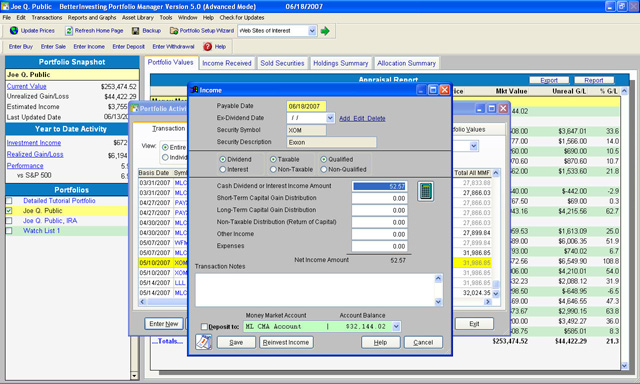This screenshot has width=640, height=384.
Task: Open the Realized Gain/Loss link
Action: [35, 154]
